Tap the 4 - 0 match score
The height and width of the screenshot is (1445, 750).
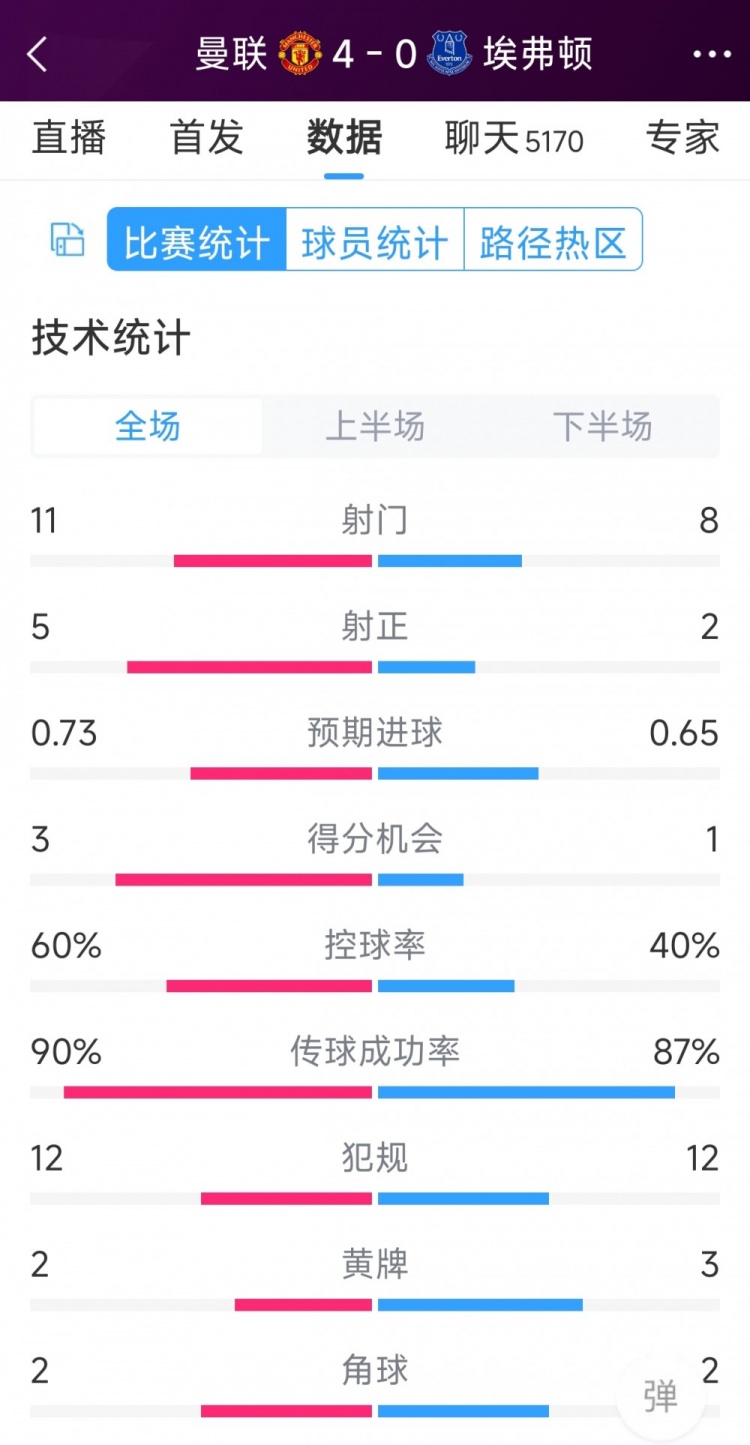click(375, 54)
